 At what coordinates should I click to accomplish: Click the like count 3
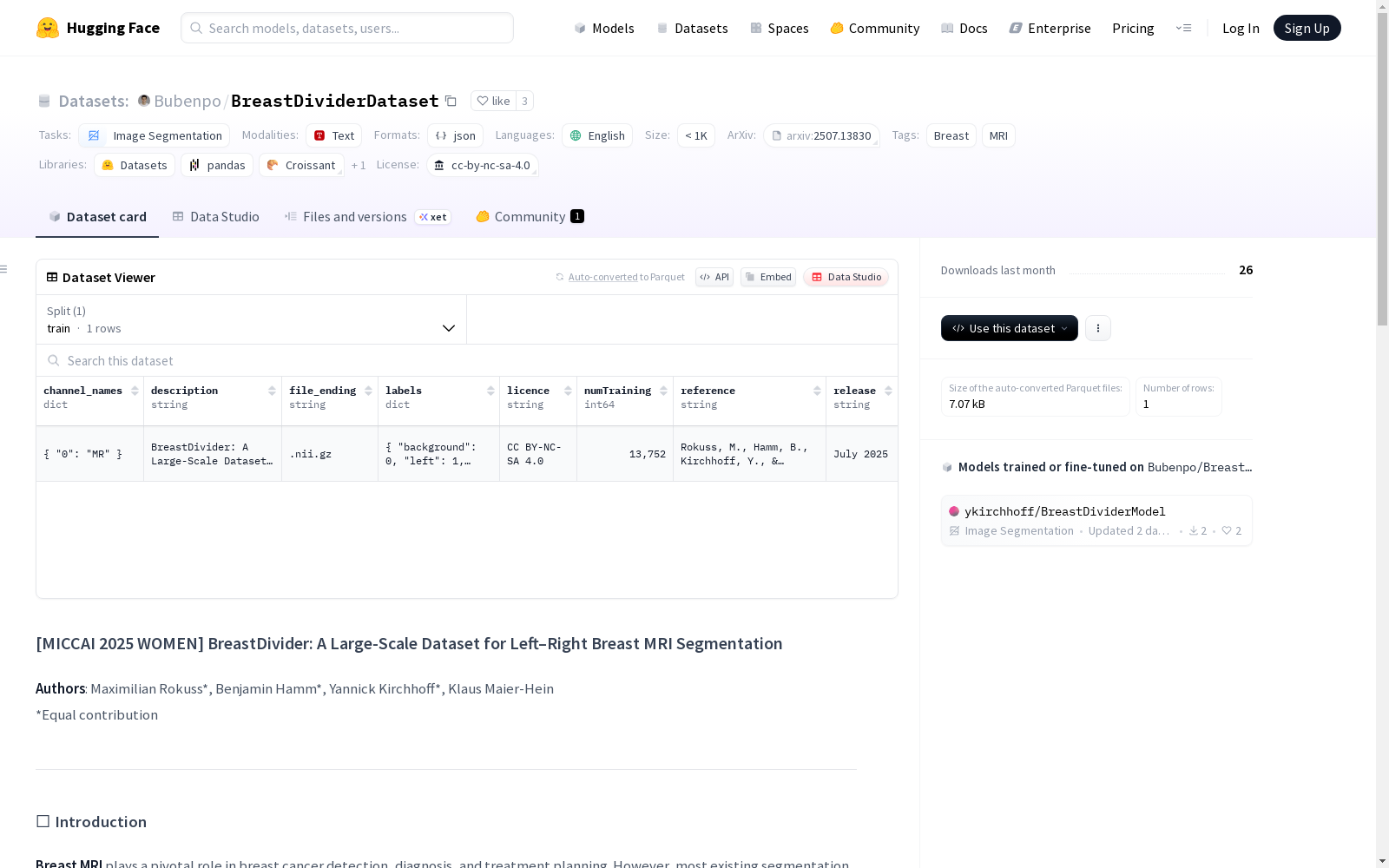[524, 101]
